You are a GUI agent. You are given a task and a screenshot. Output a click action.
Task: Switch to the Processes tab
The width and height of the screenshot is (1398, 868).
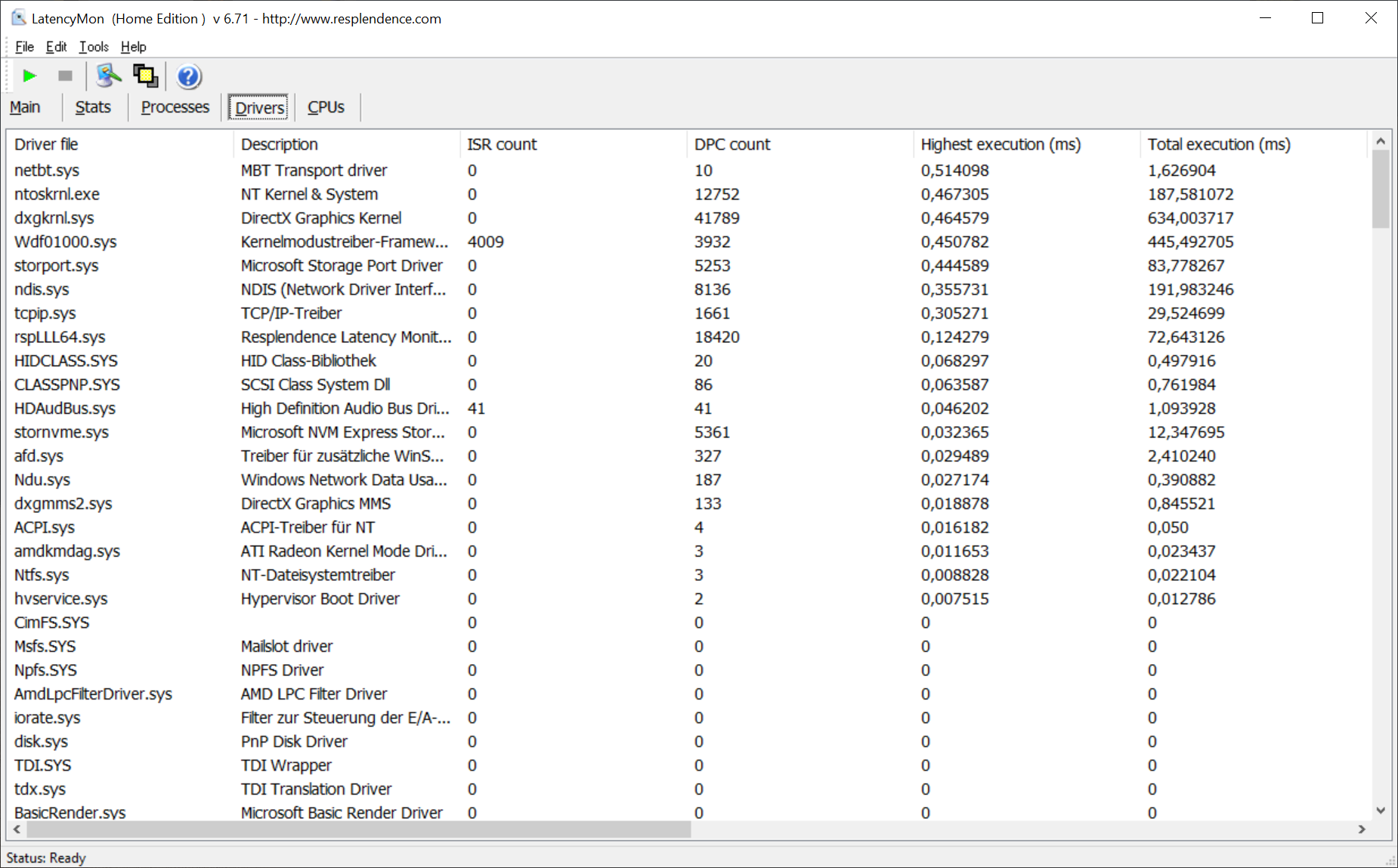pyautogui.click(x=175, y=107)
